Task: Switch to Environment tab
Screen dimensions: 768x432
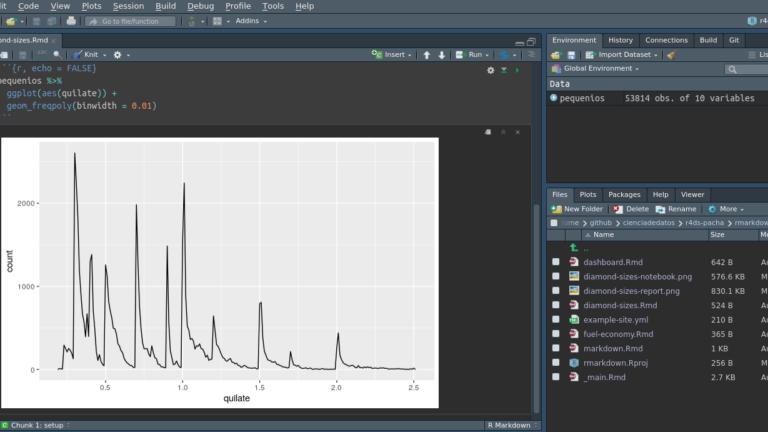Action: 574,40
